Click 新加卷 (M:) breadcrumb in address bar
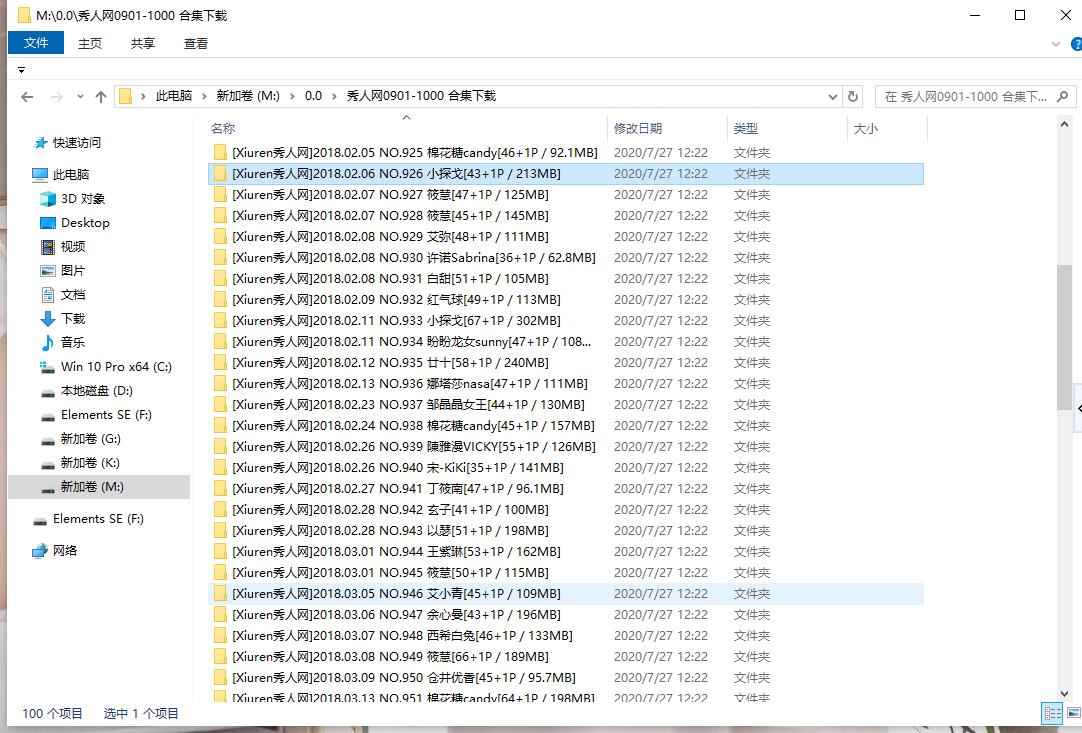The width and height of the screenshot is (1082, 733). pyautogui.click(x=248, y=96)
